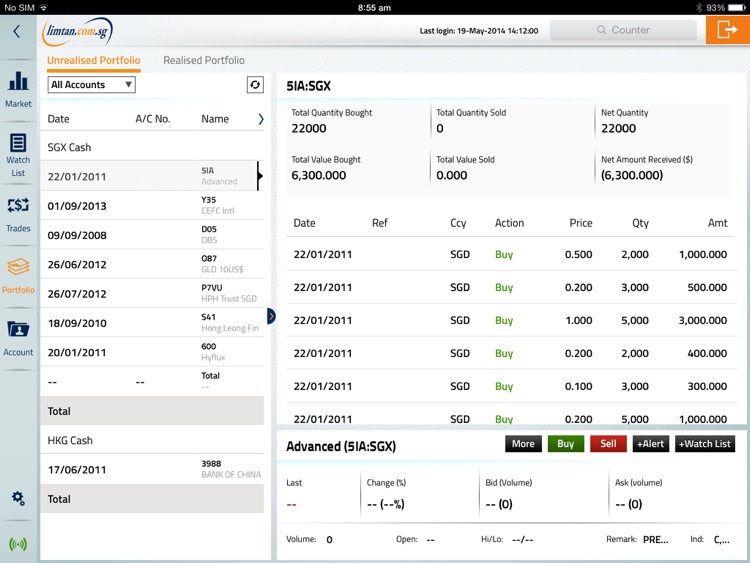
Task: Click the Name column header
Action: [x=215, y=119]
